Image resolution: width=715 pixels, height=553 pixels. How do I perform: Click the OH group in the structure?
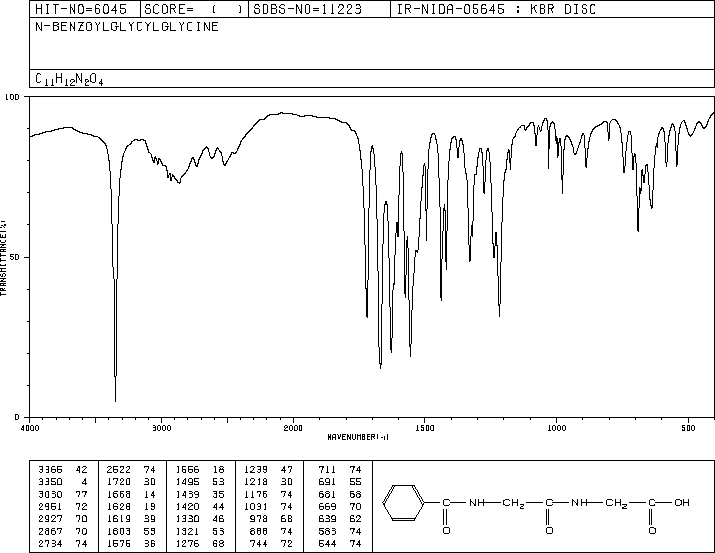(x=681, y=502)
